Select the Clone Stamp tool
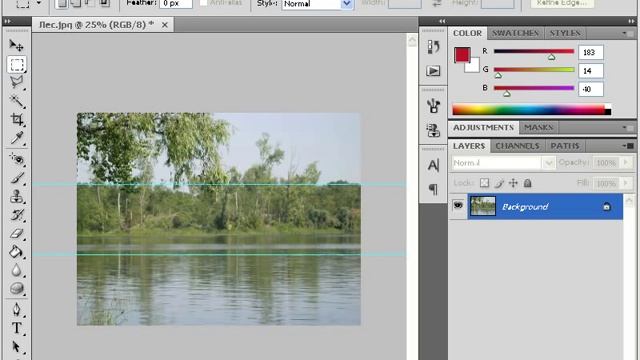640x360 pixels. [17, 196]
